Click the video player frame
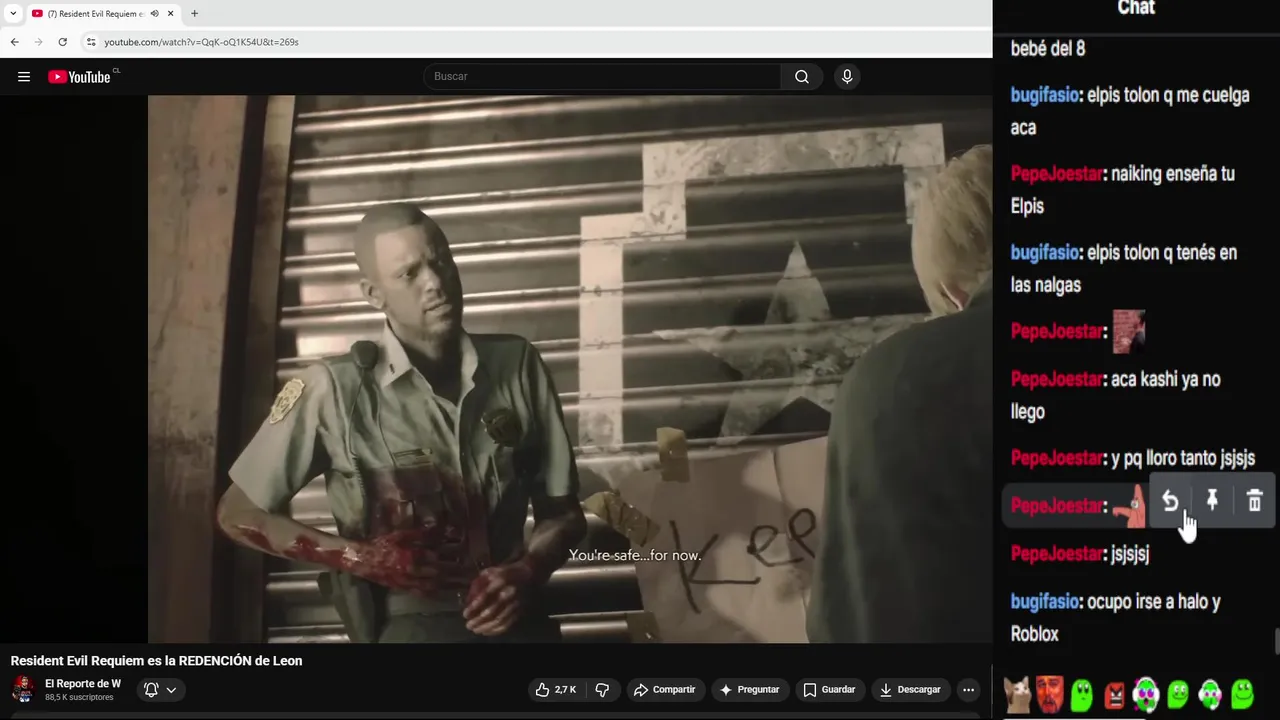The height and width of the screenshot is (720, 1280). (x=570, y=369)
